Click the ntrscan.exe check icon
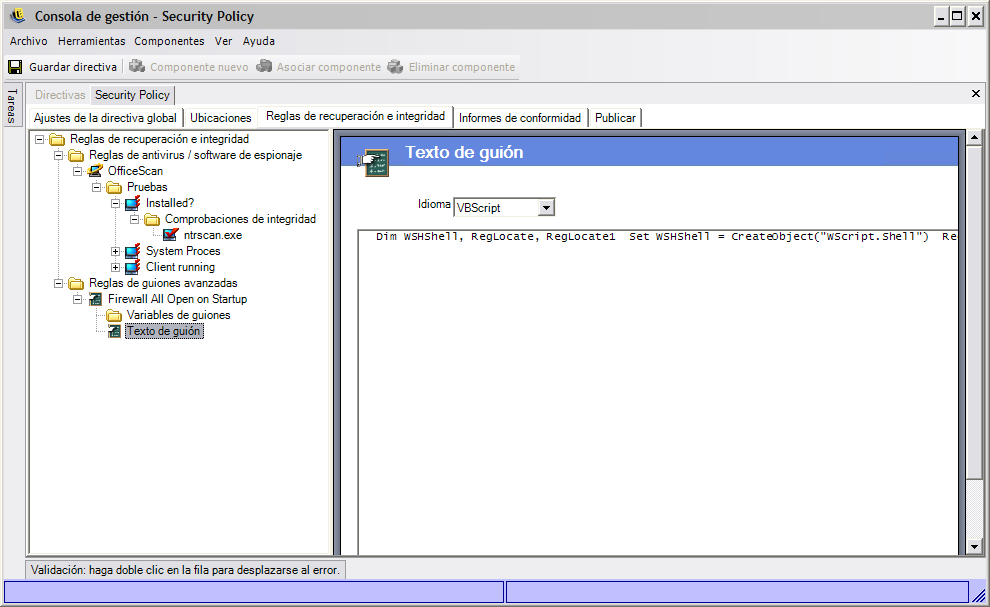 pyautogui.click(x=170, y=235)
